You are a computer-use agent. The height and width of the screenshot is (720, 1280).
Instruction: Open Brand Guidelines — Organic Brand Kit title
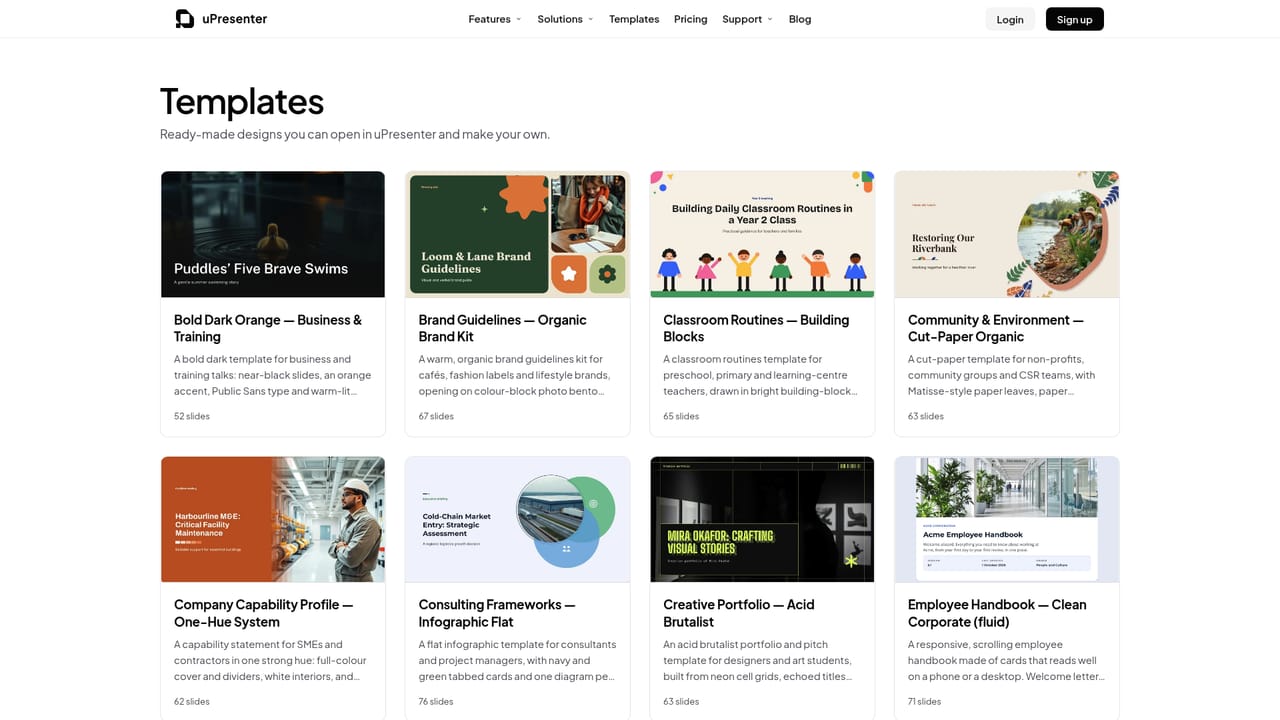(x=502, y=328)
